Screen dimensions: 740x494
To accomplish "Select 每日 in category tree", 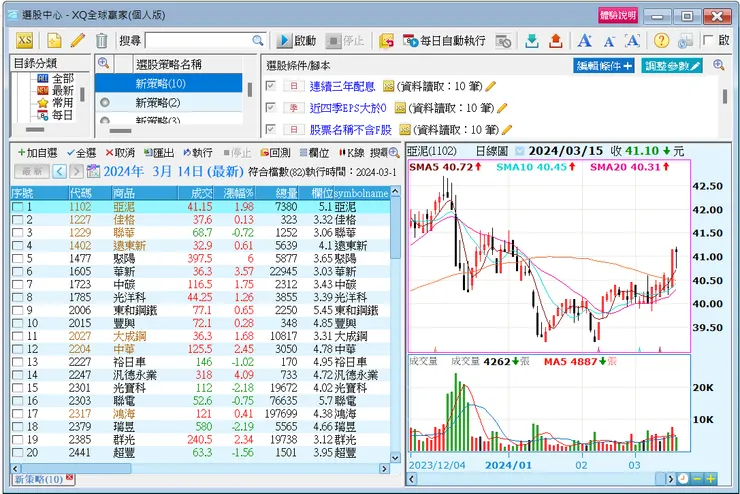I will point(63,115).
